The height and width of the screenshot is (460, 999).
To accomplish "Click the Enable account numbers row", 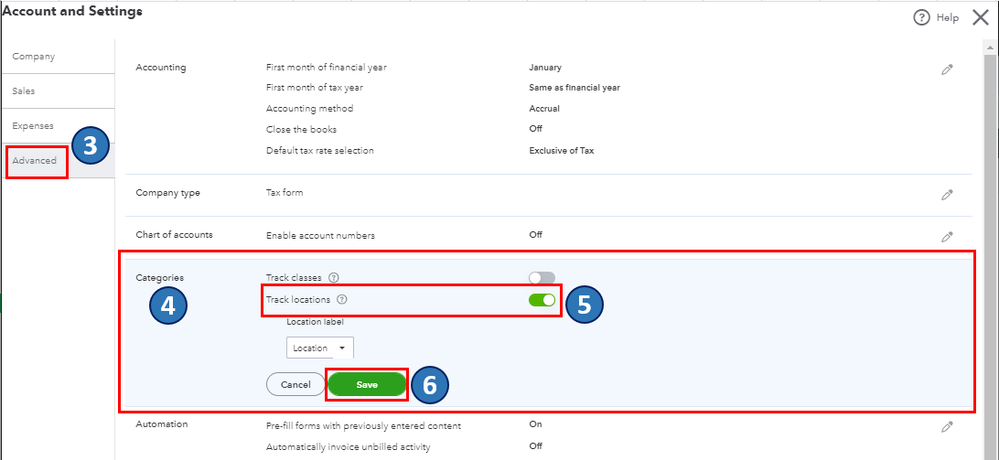I will (x=320, y=236).
